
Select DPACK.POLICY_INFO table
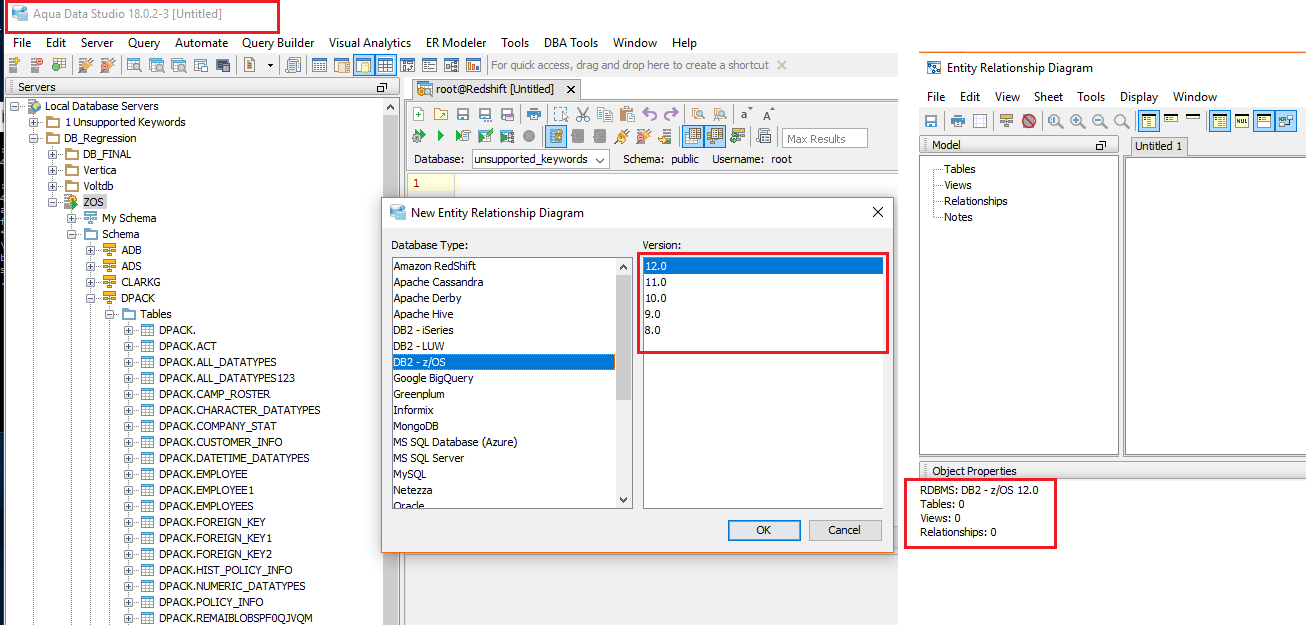click(211, 602)
